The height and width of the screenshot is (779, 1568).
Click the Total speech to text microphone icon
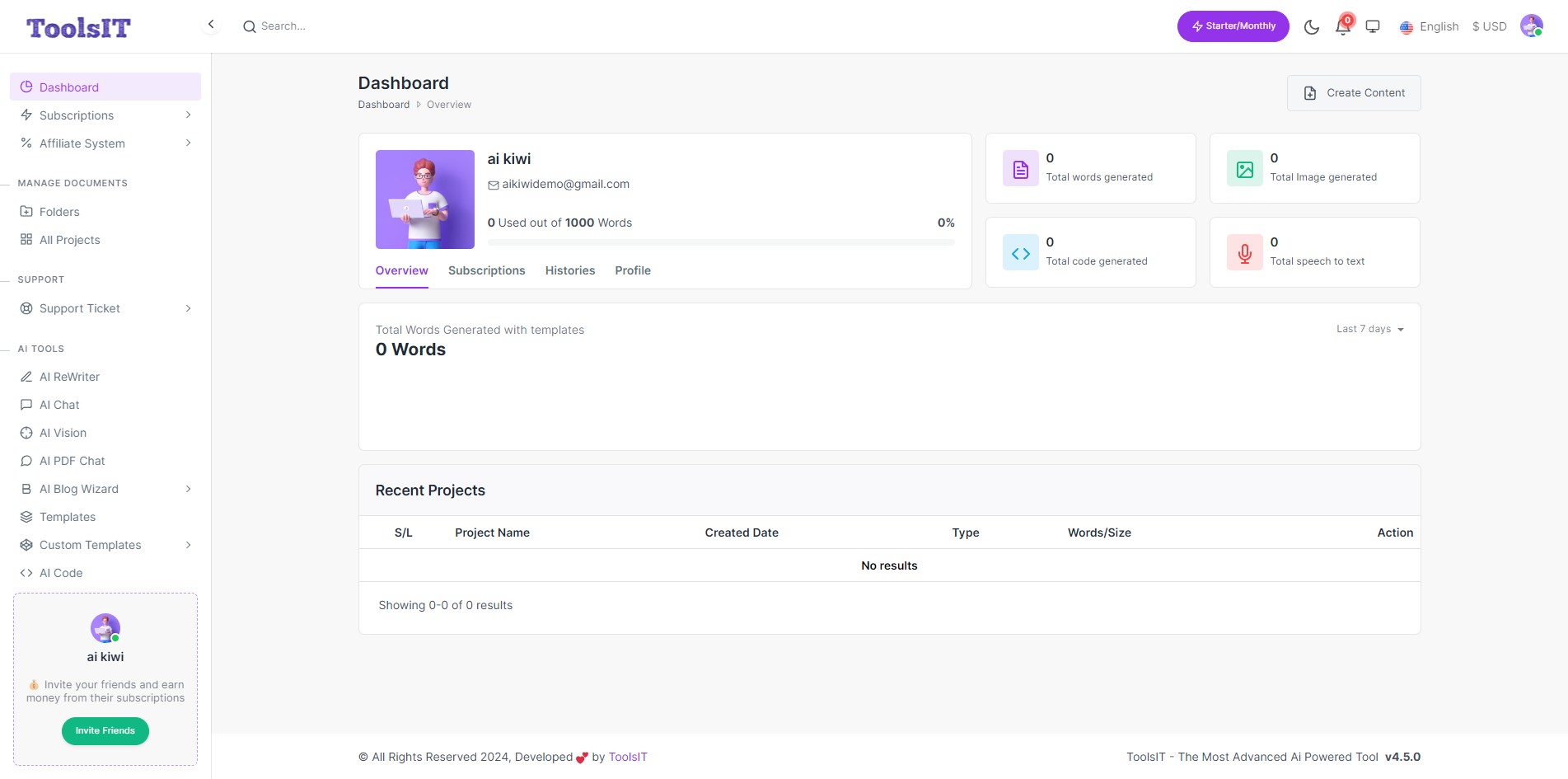(1245, 253)
